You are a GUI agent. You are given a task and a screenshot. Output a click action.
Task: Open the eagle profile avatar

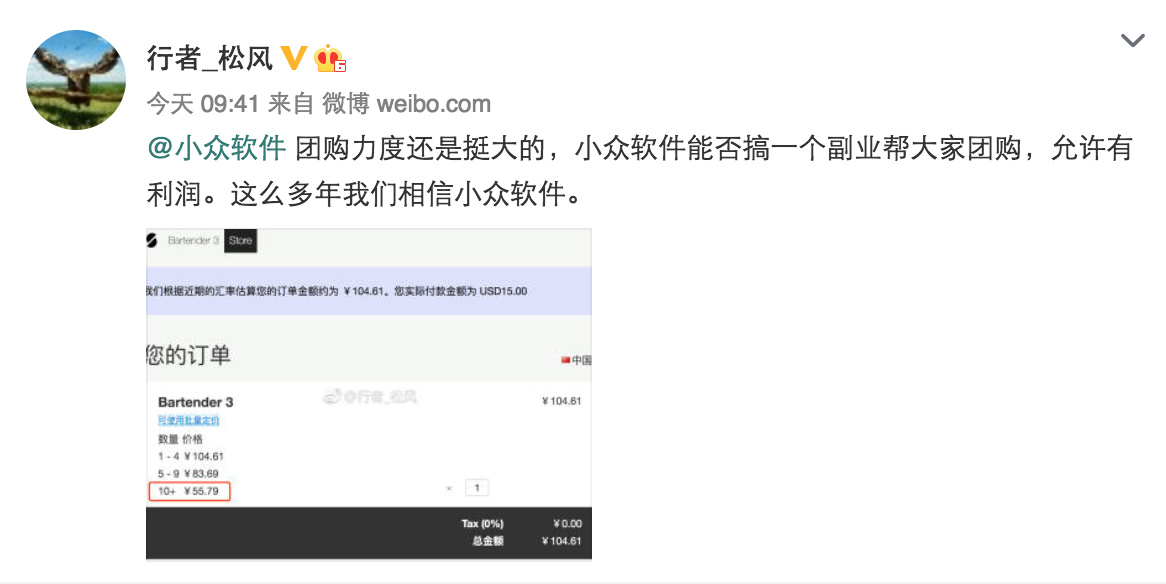click(76, 80)
